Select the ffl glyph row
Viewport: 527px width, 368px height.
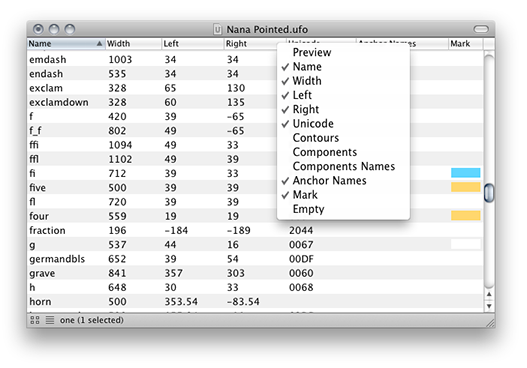click(255, 159)
